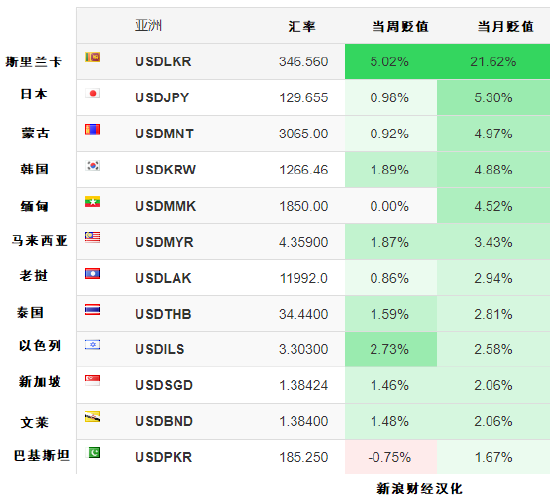Image resolution: width=550 pixels, height=501 pixels.
Task: Sort by the 汇率 column header
Action: [302, 27]
